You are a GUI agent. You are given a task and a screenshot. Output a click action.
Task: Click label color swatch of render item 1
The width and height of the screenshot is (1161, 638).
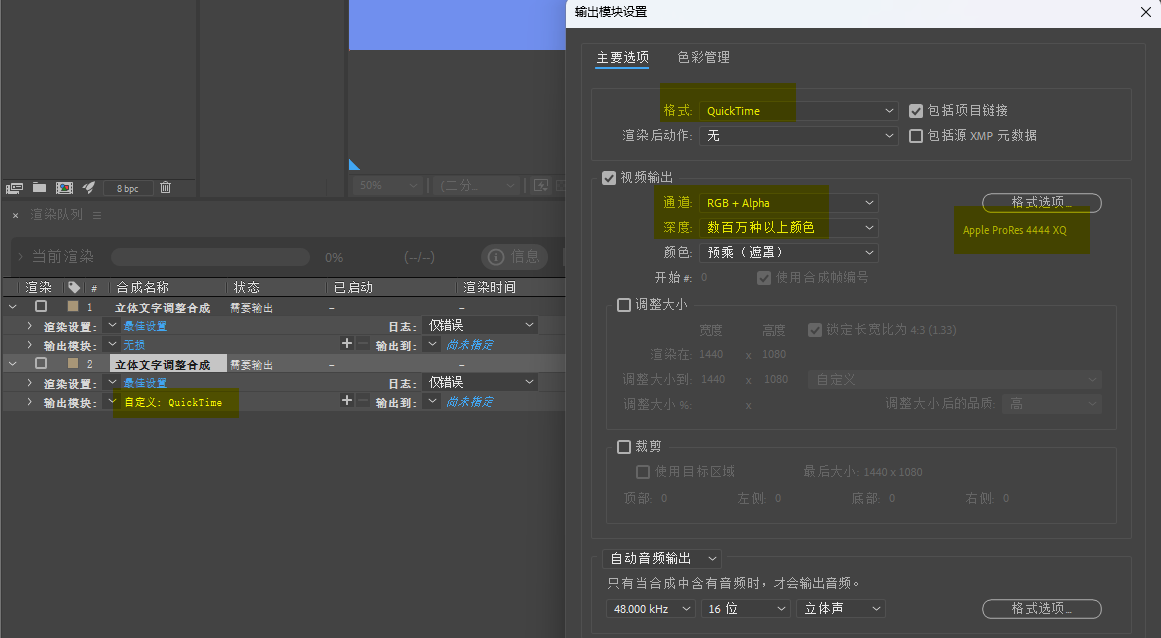click(x=73, y=306)
